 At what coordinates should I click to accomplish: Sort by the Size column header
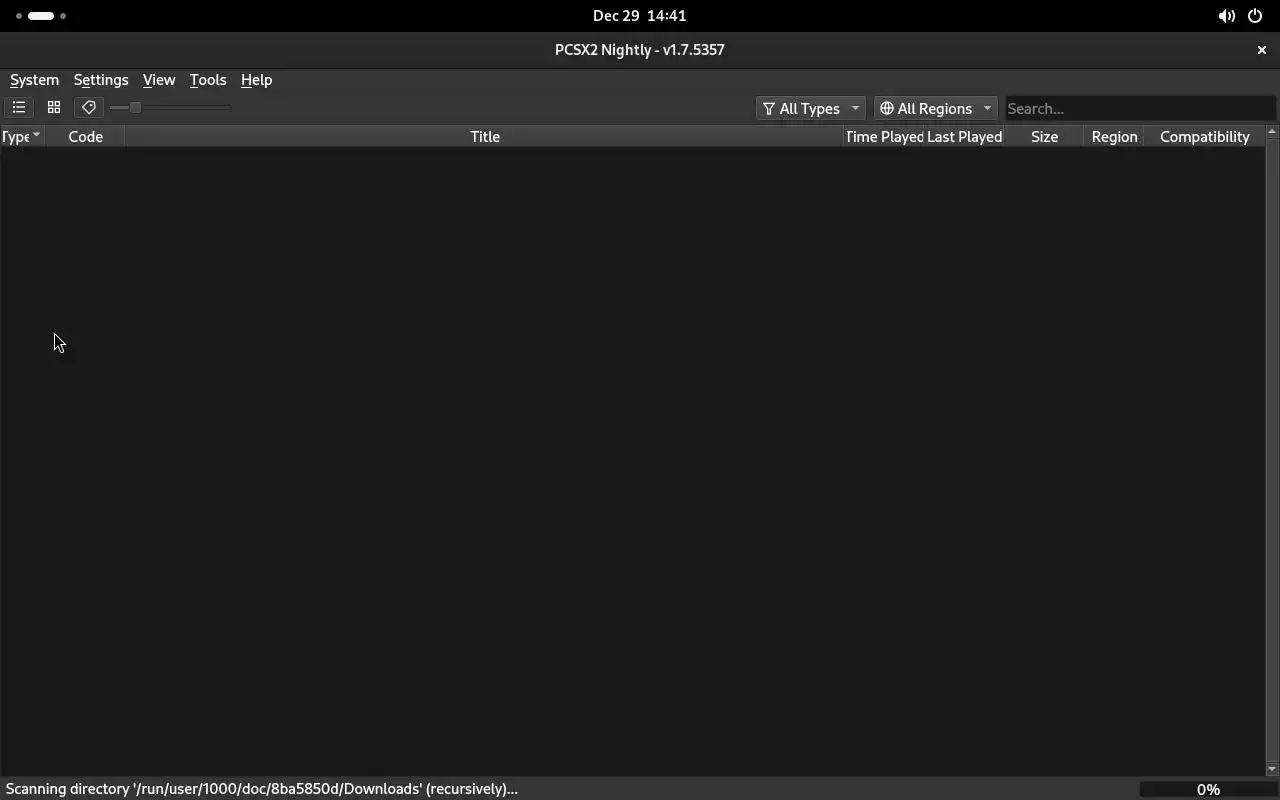(1044, 137)
